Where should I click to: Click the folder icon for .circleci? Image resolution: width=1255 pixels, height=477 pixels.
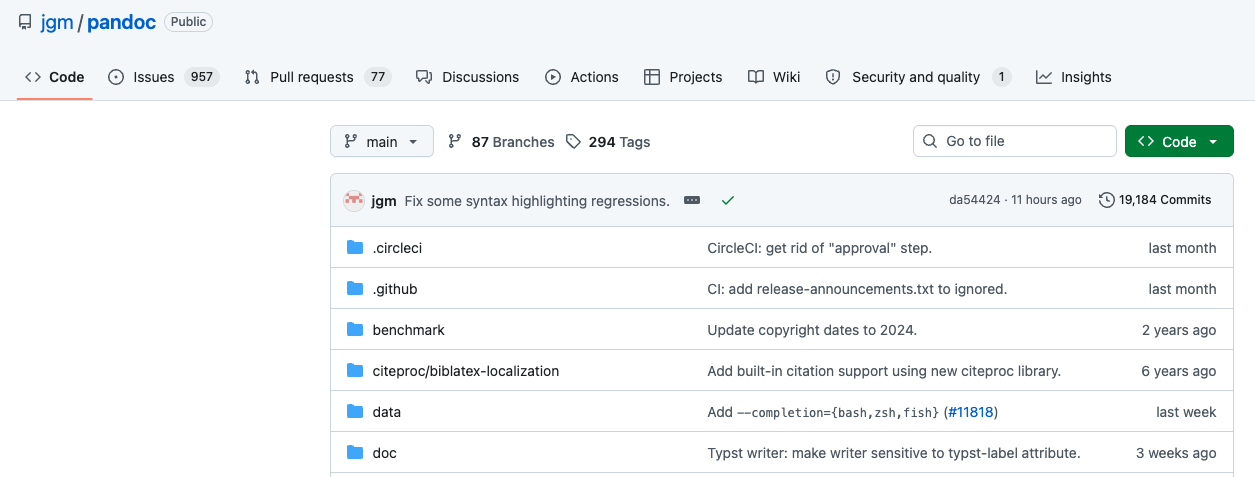click(355, 247)
